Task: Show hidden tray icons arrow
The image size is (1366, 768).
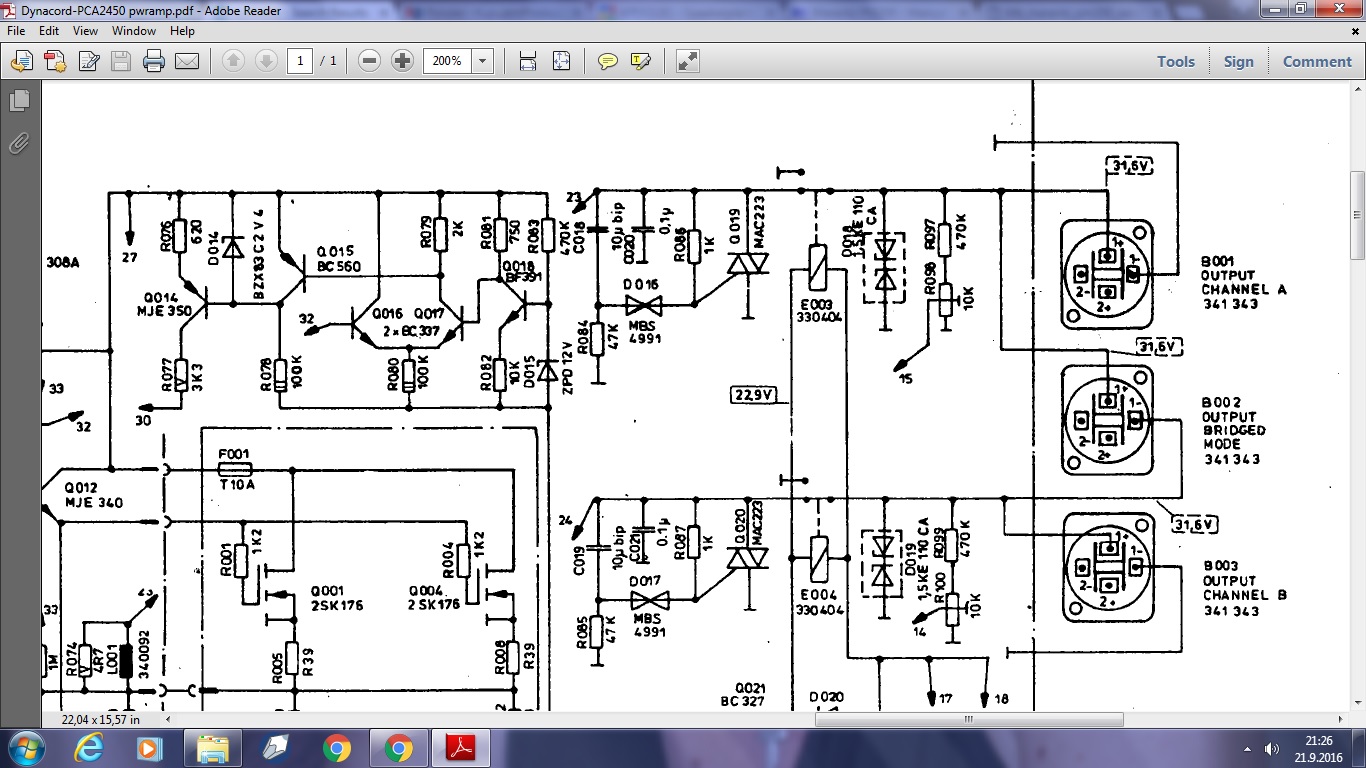Action: tap(1248, 748)
